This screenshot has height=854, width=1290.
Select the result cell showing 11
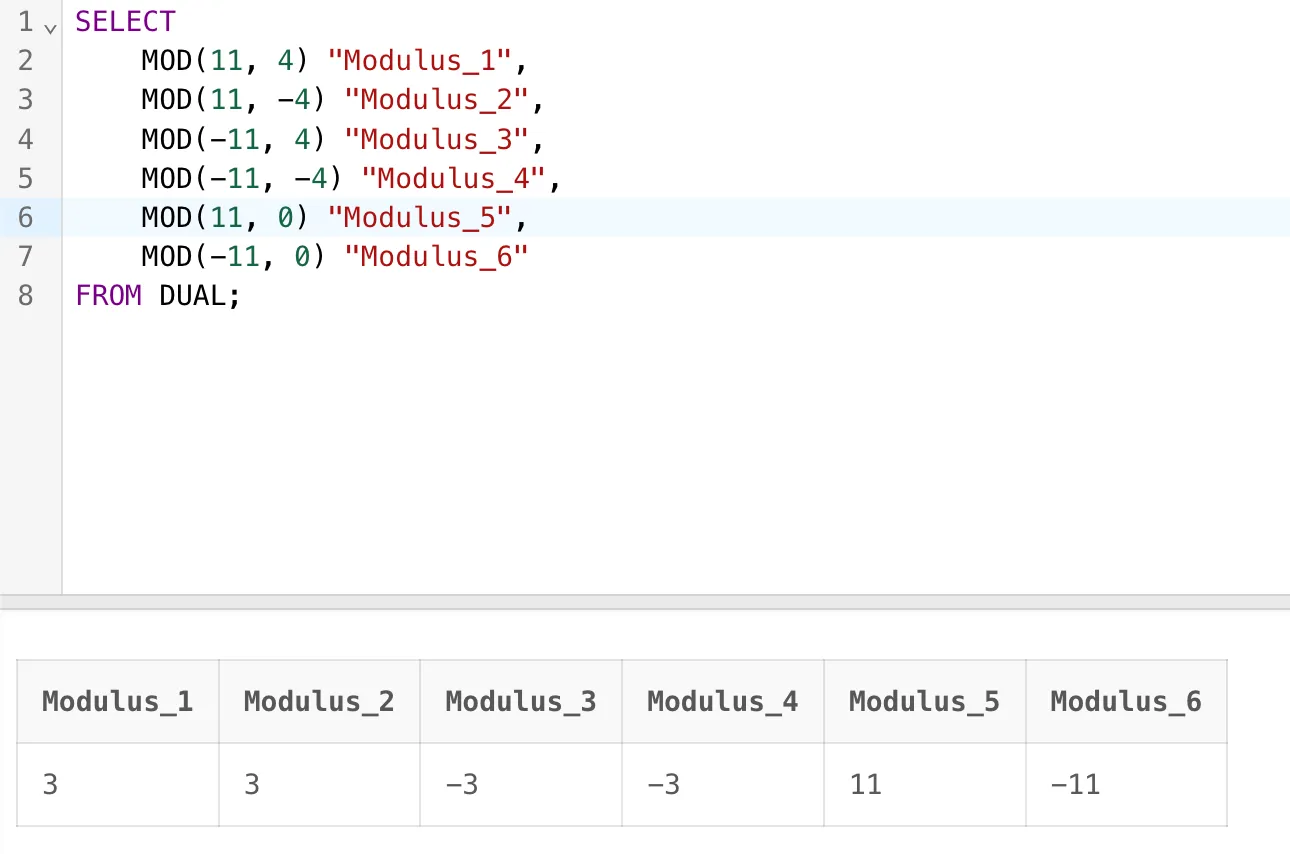[x=925, y=784]
